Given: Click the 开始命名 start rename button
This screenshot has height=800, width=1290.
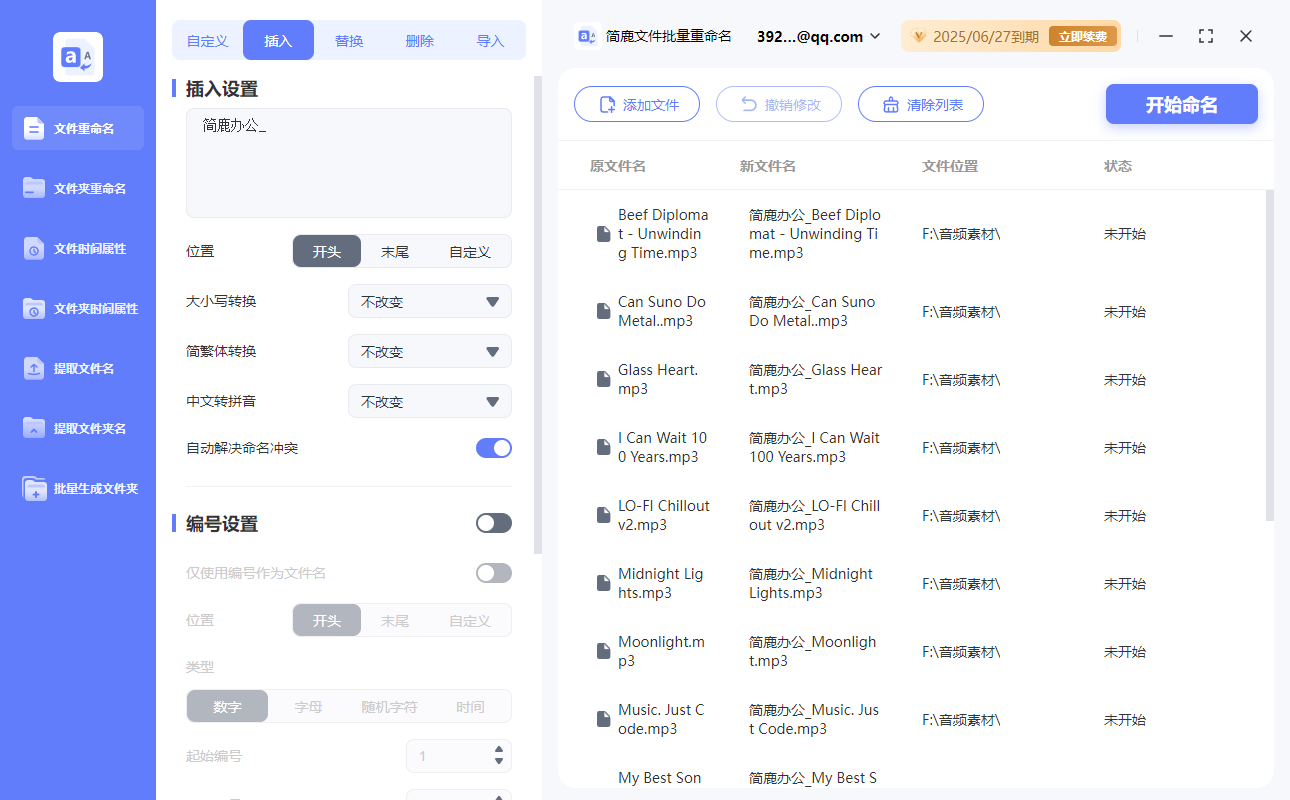Looking at the screenshot, I should click(x=1181, y=103).
